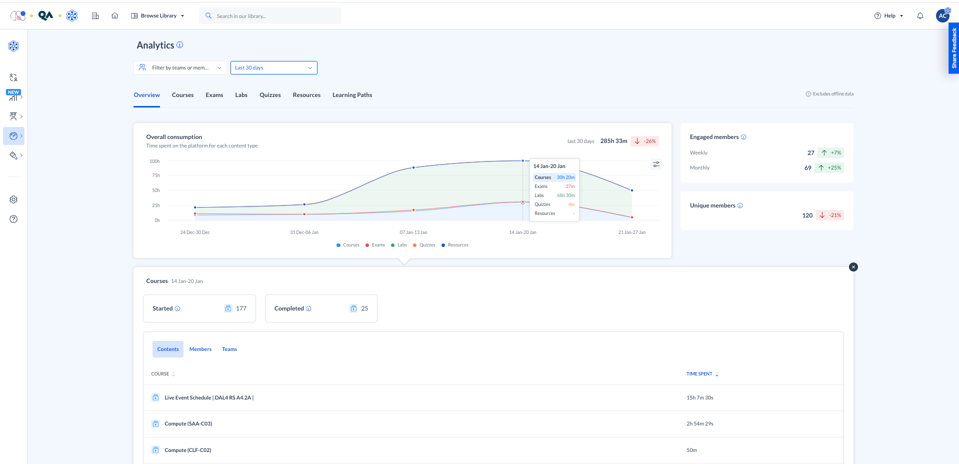
Task: Click the Started info icon
Action: (177, 309)
